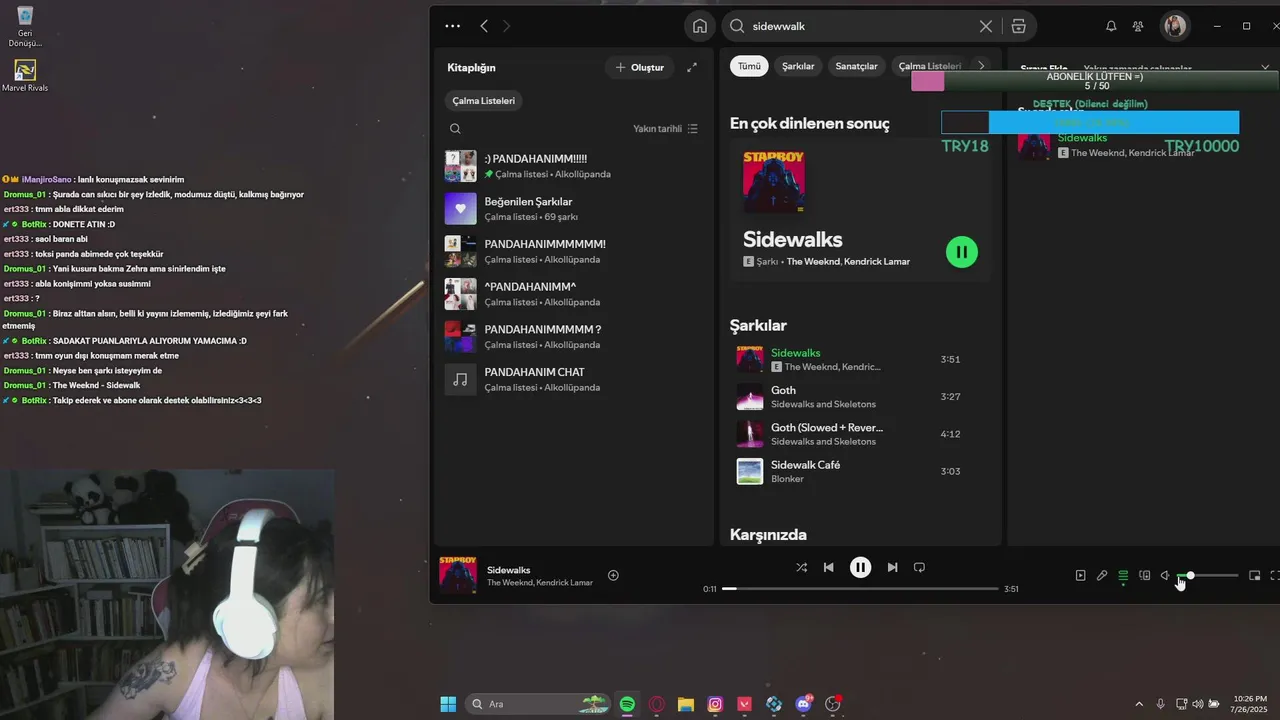Click the Oluştur create button
Viewport: 1280px width, 720px height.
pyautogui.click(x=639, y=67)
